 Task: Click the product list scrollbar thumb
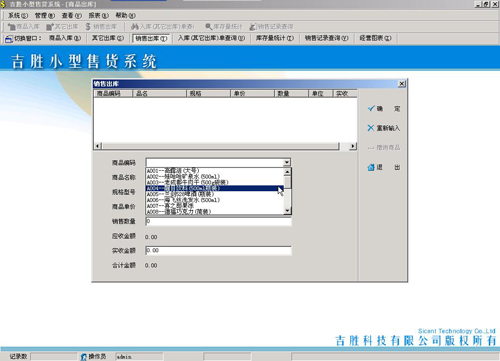tap(287, 182)
